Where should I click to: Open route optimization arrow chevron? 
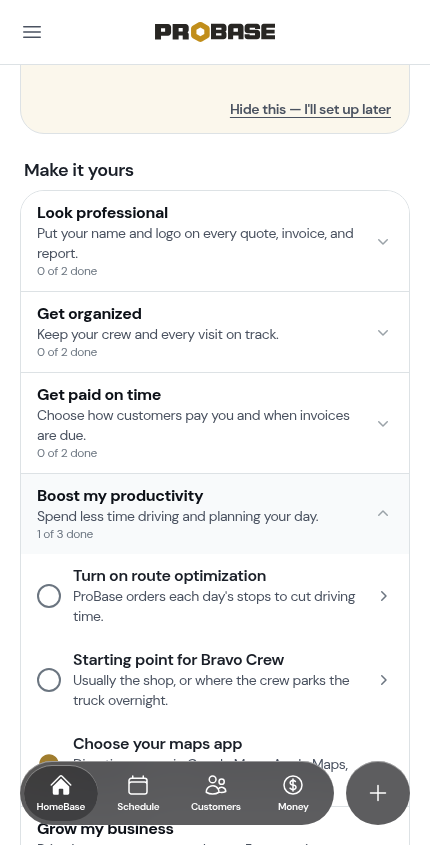pos(384,596)
